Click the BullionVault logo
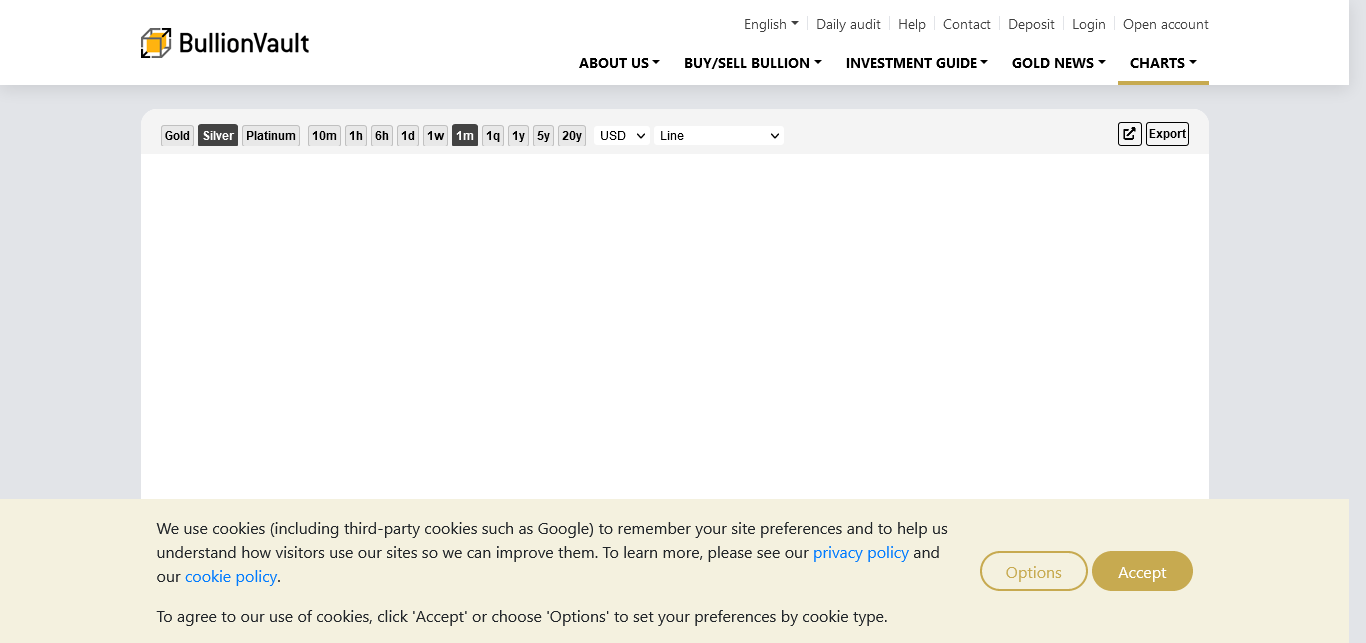This screenshot has width=1366, height=643. pos(225,43)
